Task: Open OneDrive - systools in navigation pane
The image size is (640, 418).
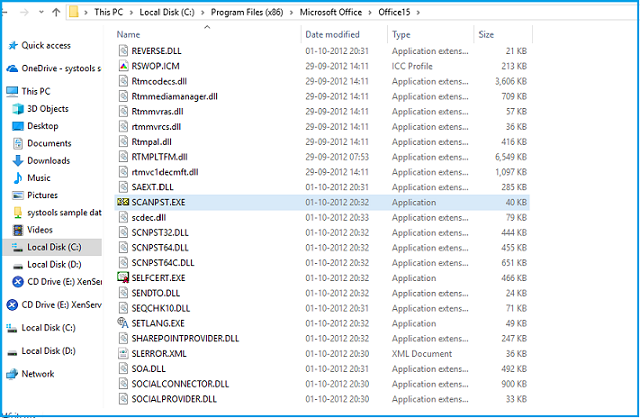Action: (x=61, y=68)
